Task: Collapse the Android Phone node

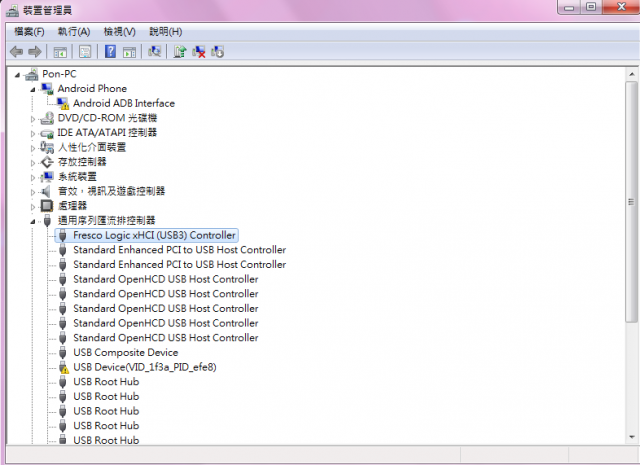Action: [33, 89]
